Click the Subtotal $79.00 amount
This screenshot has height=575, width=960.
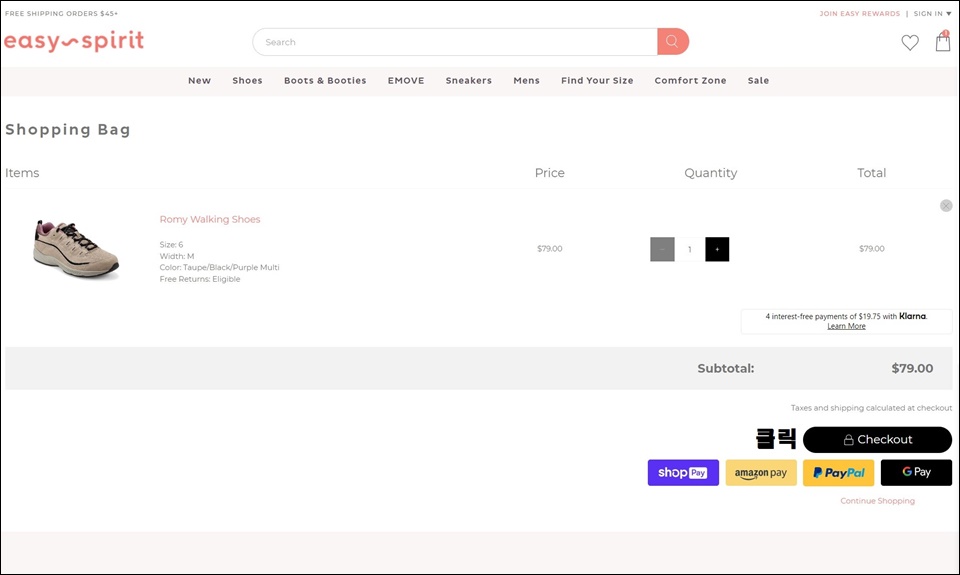[x=912, y=369]
